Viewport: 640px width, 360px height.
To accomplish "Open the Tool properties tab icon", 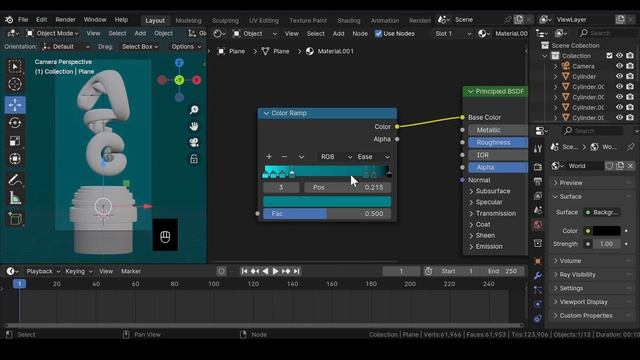I will click(x=538, y=148).
